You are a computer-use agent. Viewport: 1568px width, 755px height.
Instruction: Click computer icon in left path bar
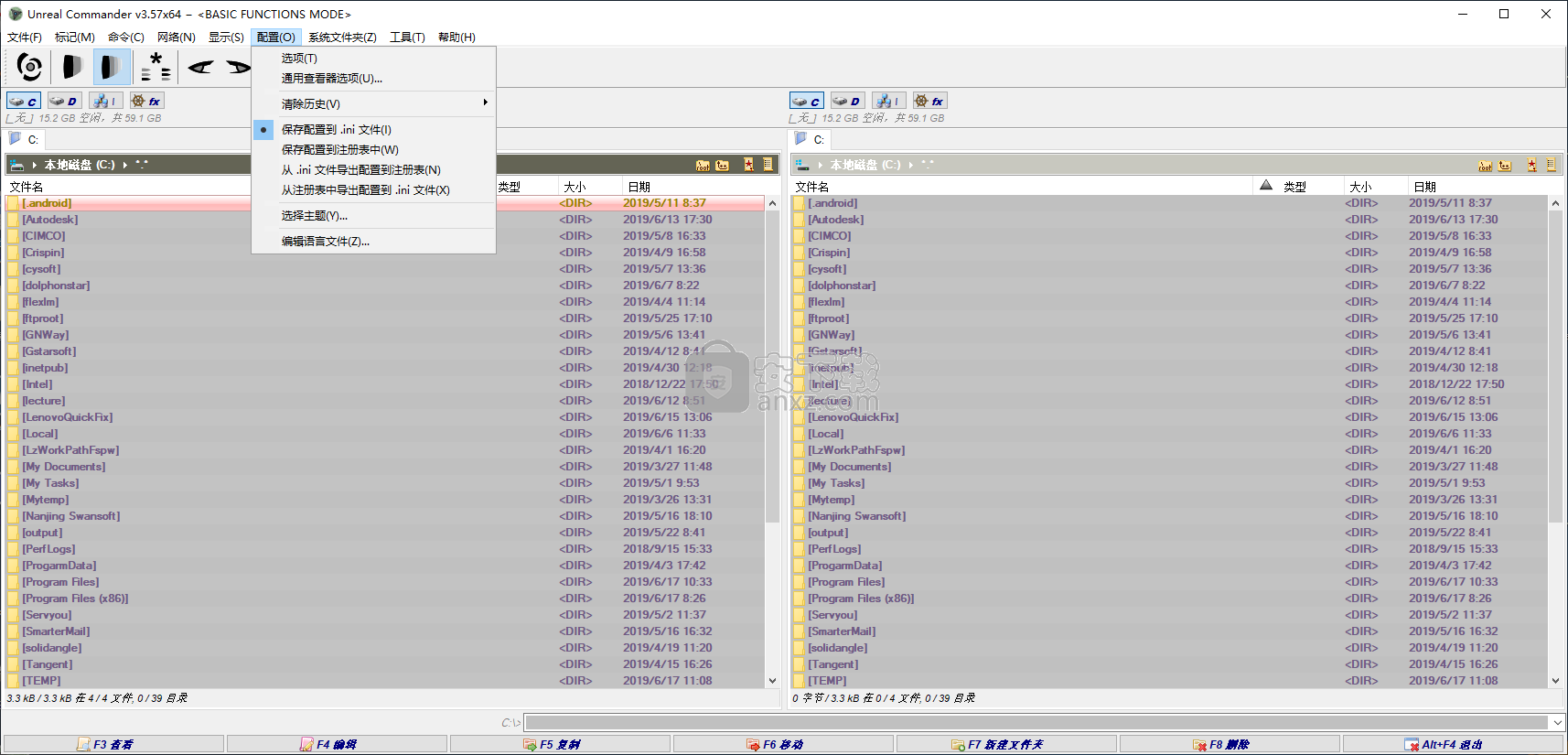pyautogui.click(x=17, y=165)
